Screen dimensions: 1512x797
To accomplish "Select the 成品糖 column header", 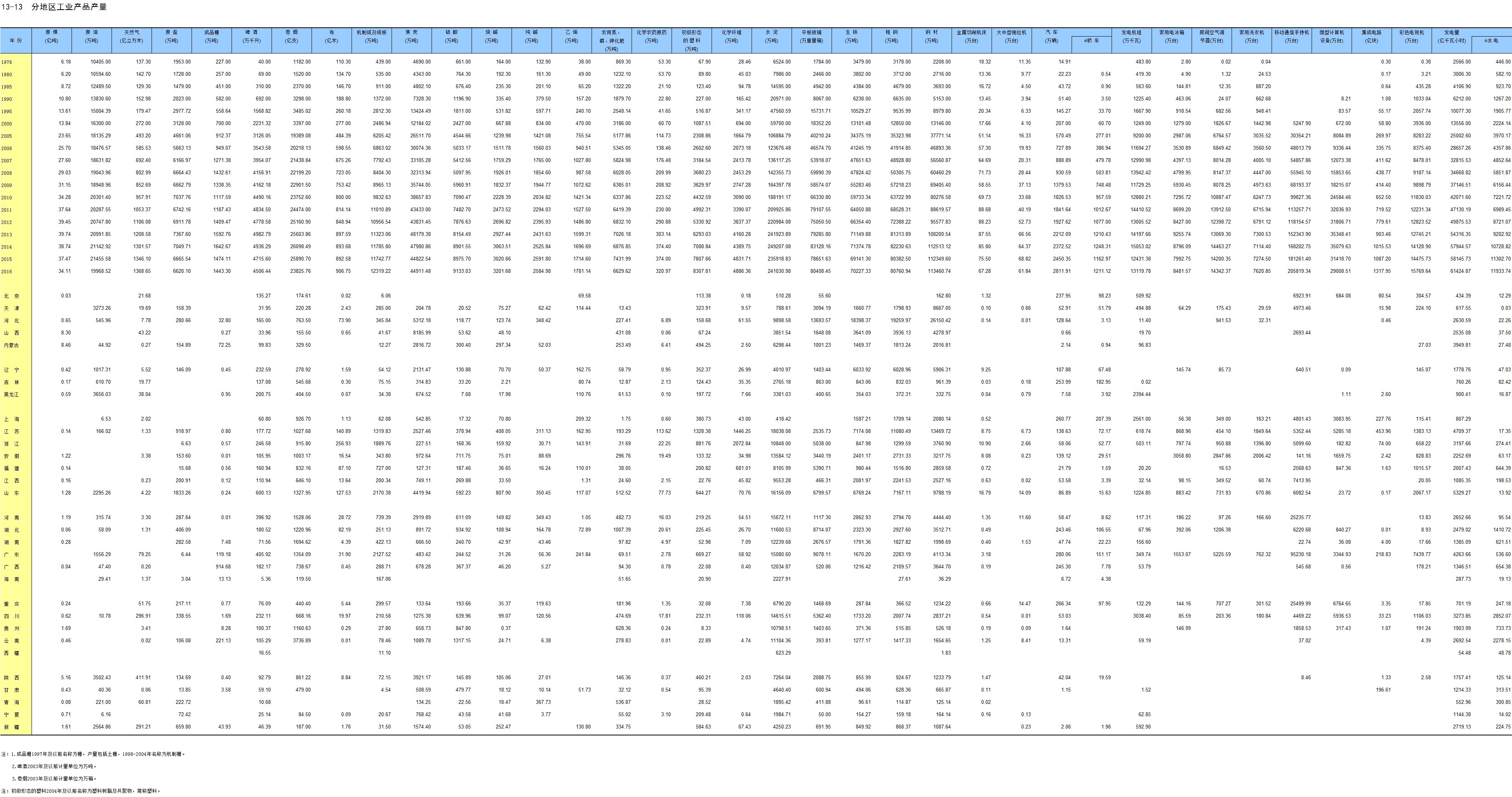I will [211, 40].
